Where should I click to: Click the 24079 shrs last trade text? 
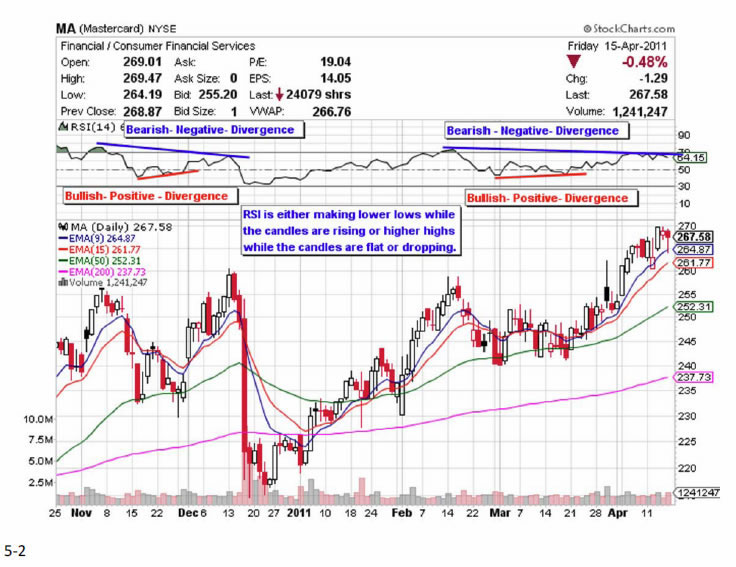coord(318,94)
